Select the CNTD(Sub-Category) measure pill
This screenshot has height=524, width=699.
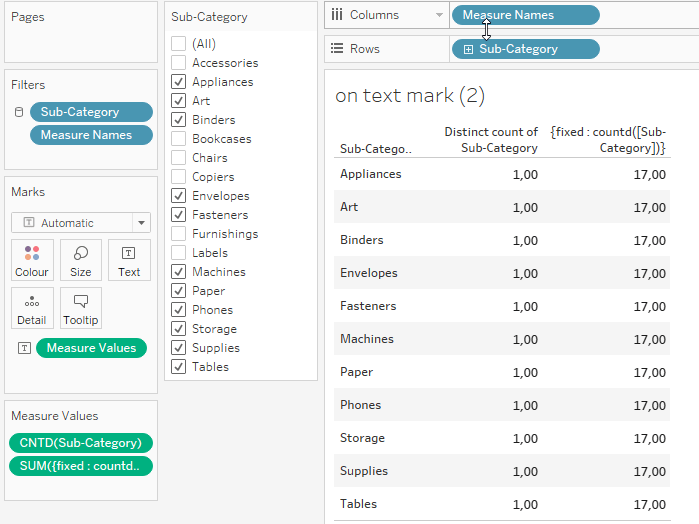pos(81,443)
